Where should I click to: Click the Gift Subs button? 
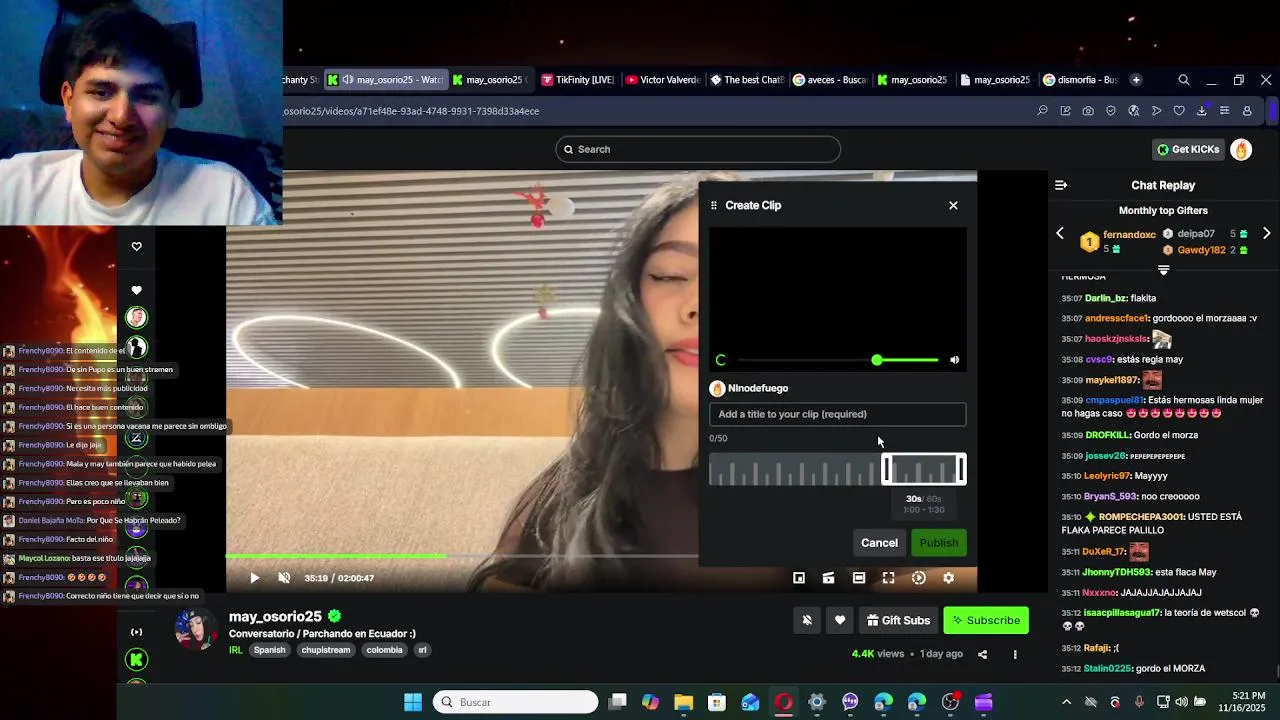tap(898, 620)
